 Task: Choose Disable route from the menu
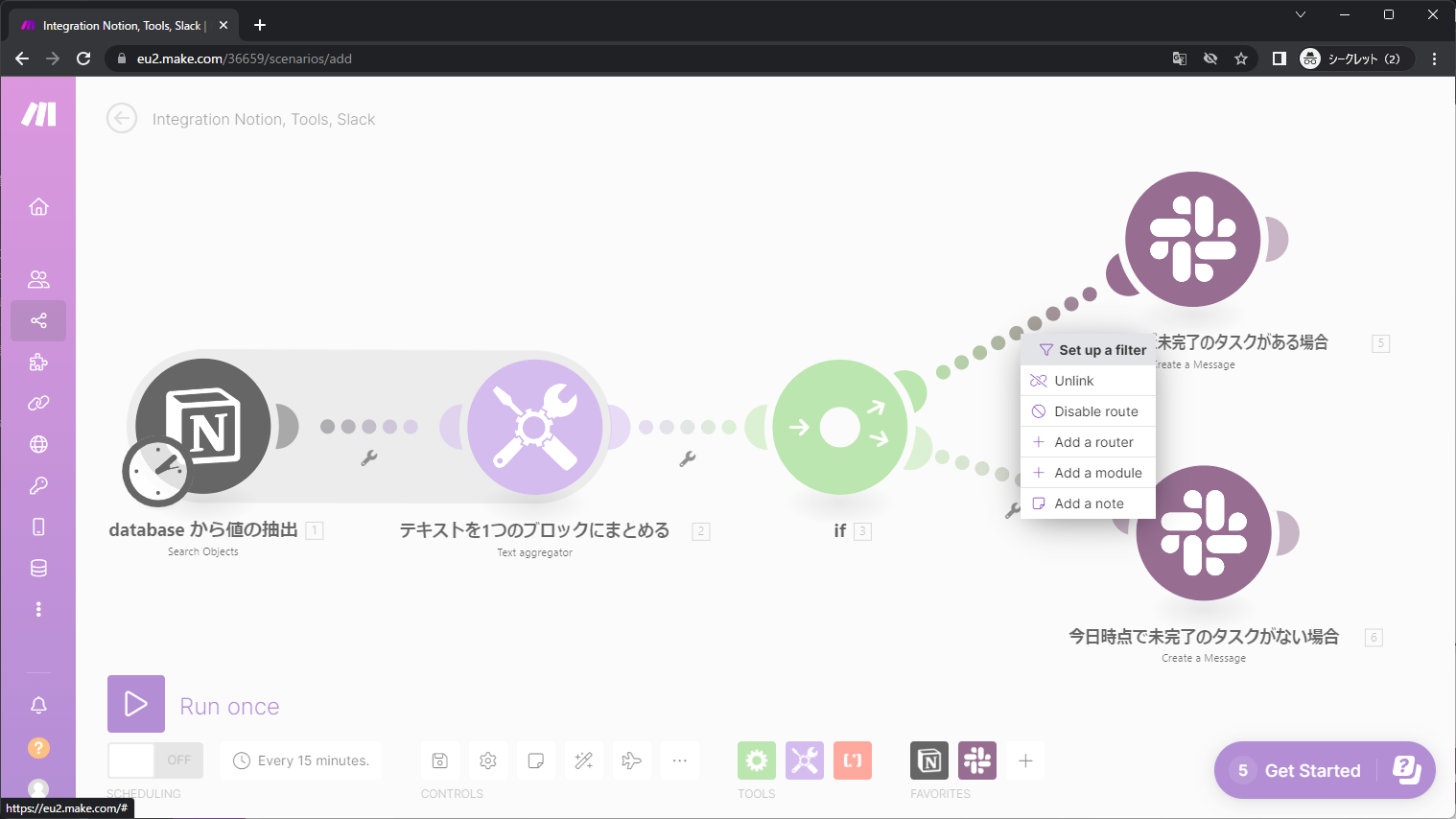tap(1088, 411)
